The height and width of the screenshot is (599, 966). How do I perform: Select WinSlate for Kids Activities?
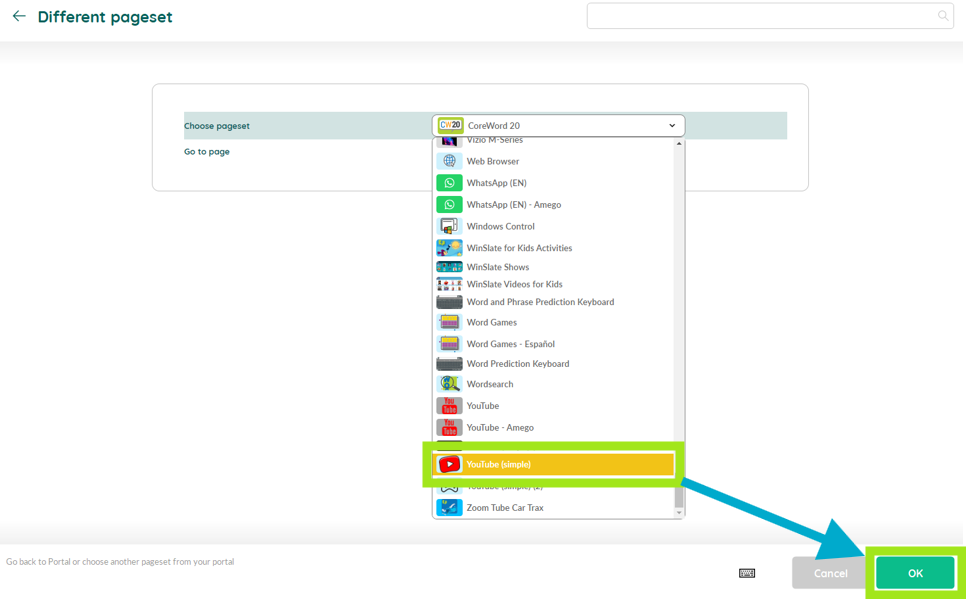tap(519, 248)
